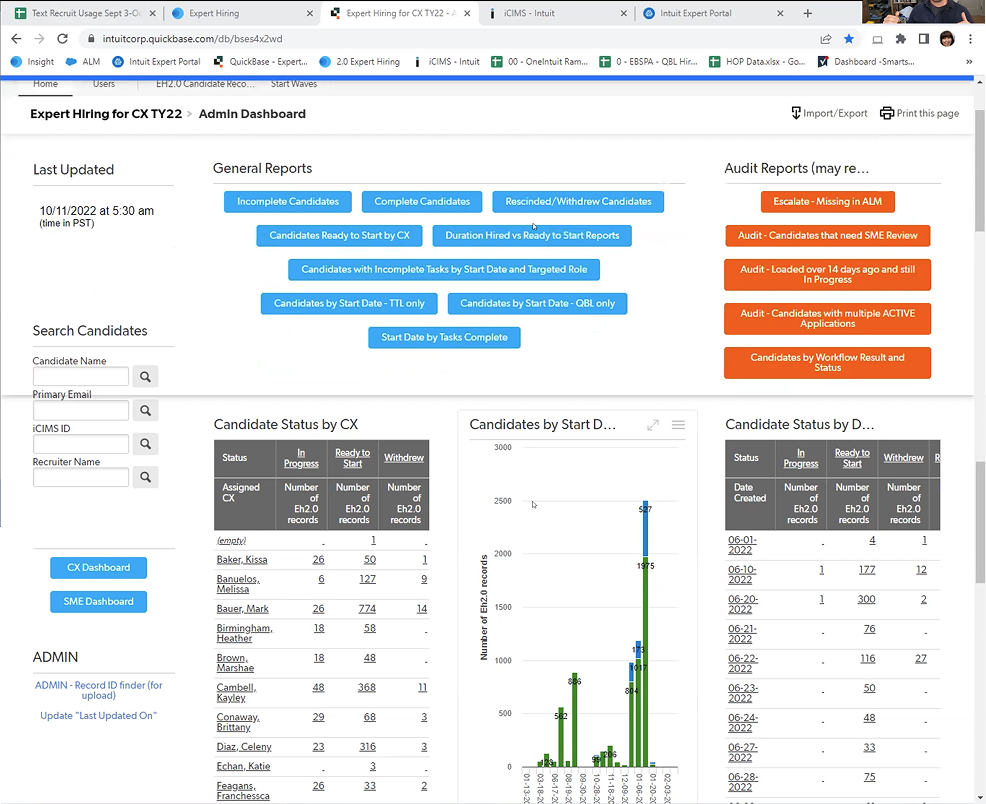Screen dimensions: 986x804
Task: Open the chart hamburger options menu
Action: tap(678, 425)
